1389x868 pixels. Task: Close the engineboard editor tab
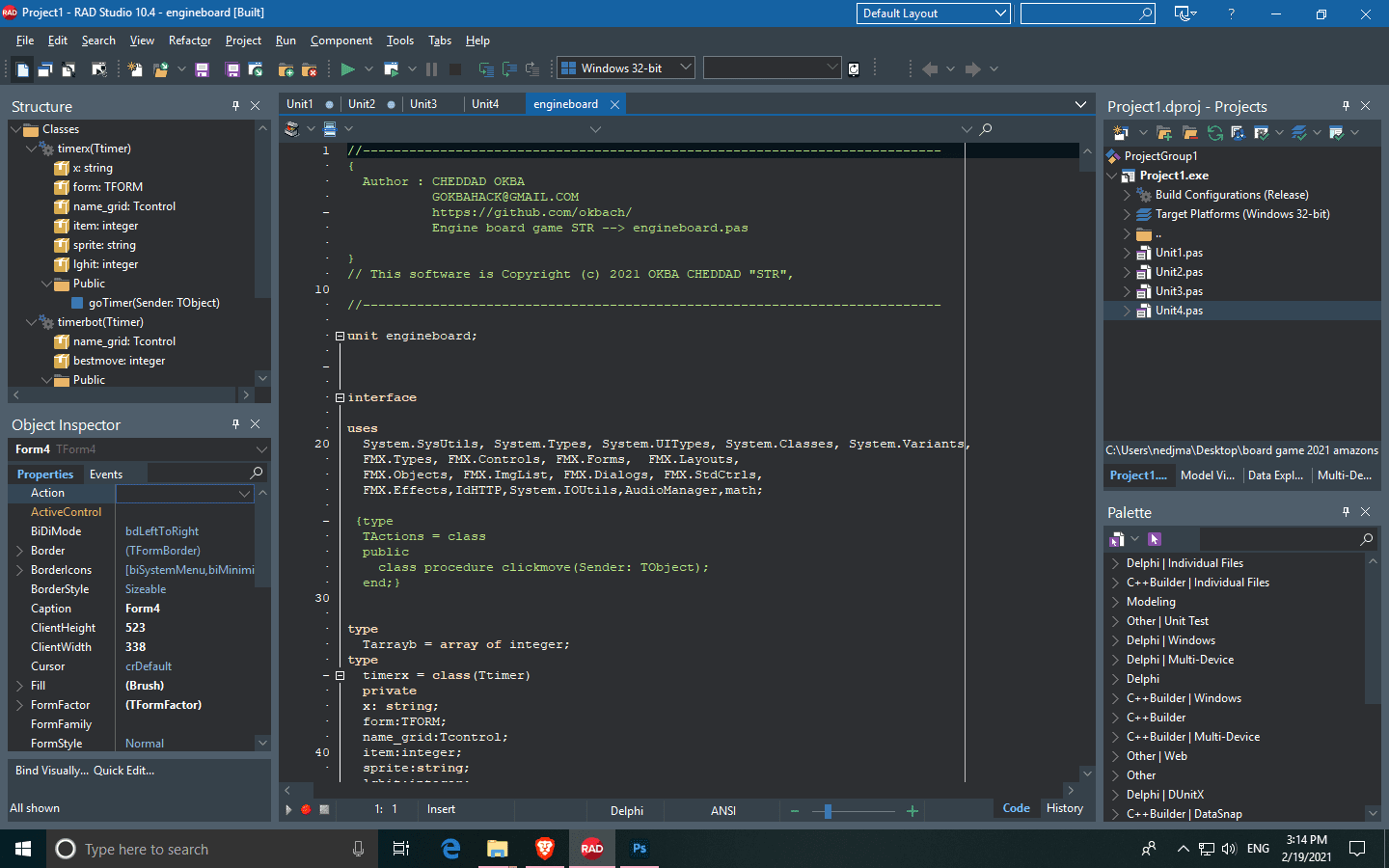[x=614, y=104]
